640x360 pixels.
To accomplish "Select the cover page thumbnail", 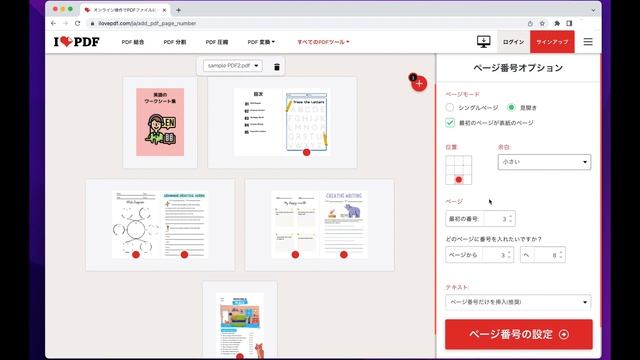I will (160, 122).
